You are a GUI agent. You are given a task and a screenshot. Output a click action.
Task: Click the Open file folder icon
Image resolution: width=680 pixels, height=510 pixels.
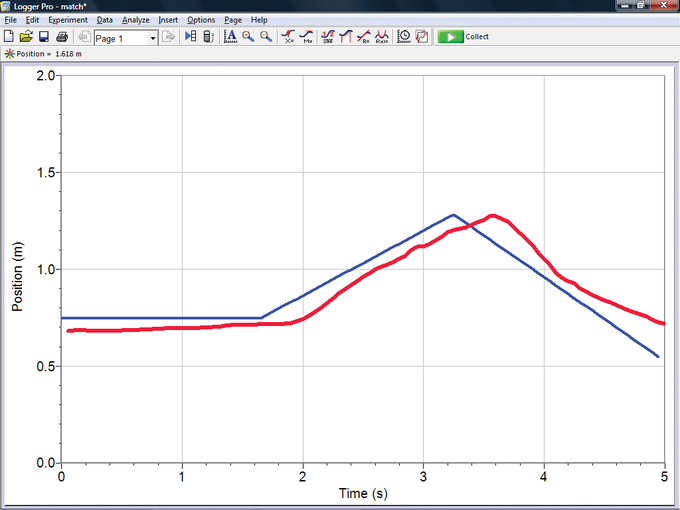(x=27, y=37)
